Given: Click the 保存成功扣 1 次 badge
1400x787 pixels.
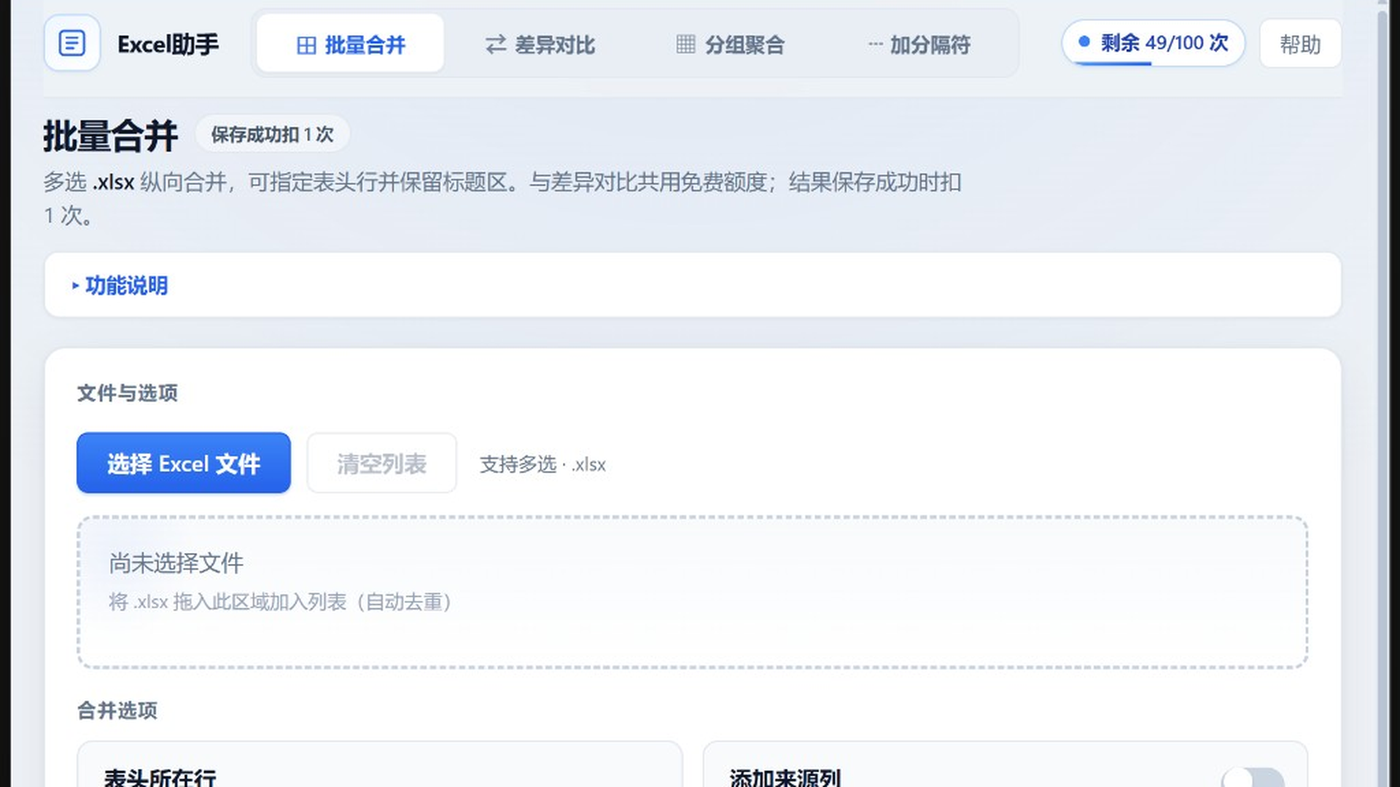Looking at the screenshot, I should (272, 134).
